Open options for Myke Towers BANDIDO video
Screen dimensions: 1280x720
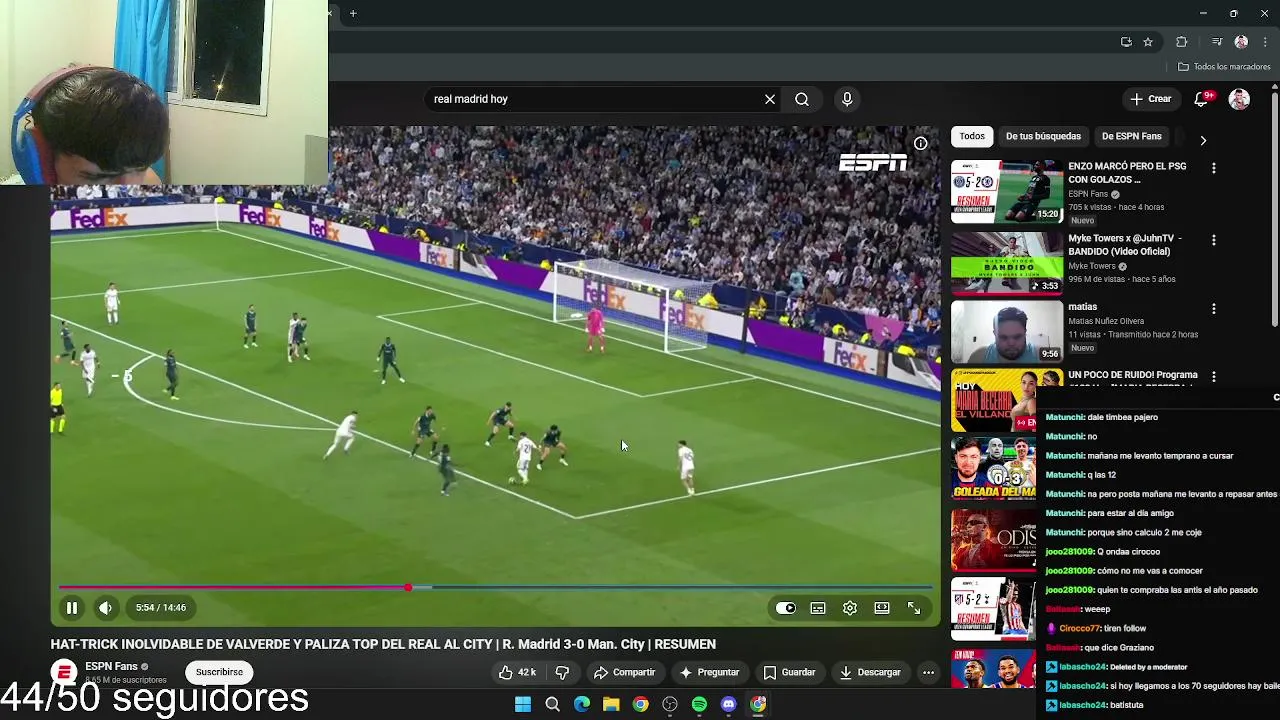[1214, 240]
